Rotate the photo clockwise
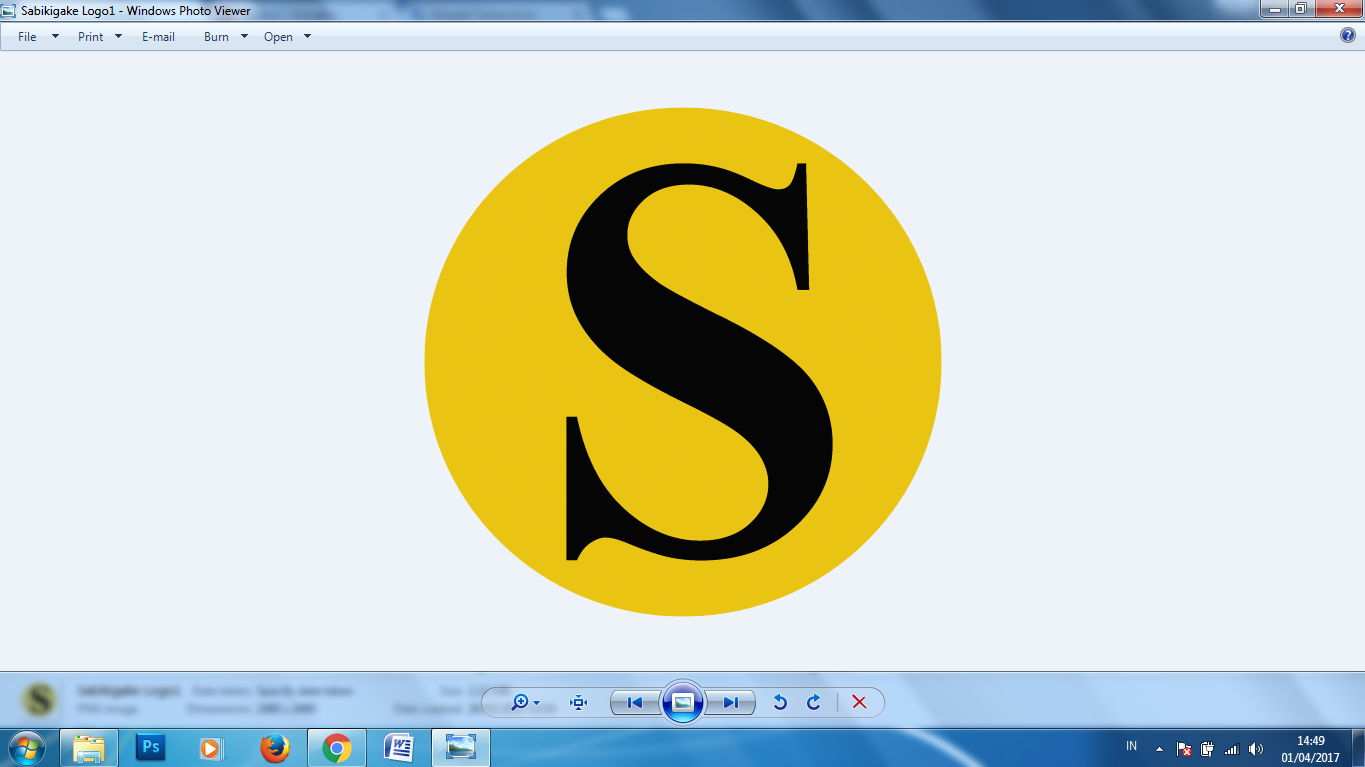Viewport: 1365px width, 767px height. point(812,703)
